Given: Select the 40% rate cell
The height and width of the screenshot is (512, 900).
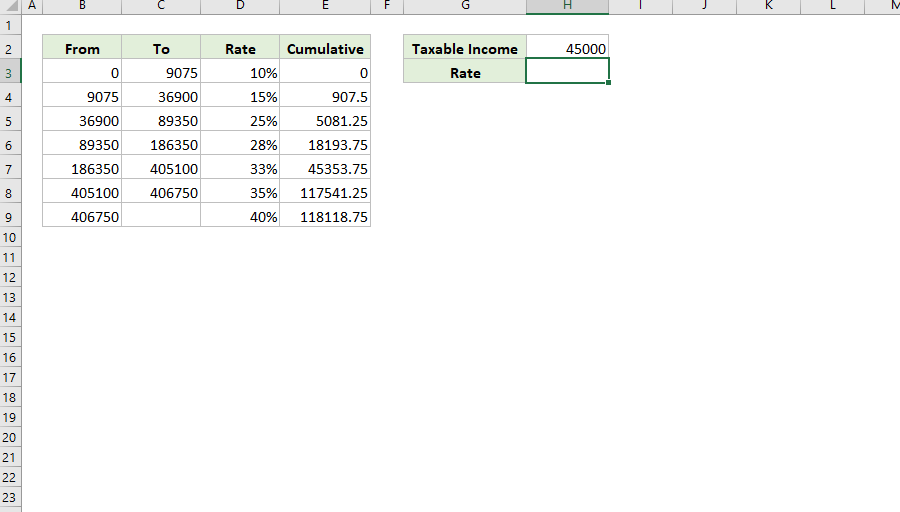Looking at the screenshot, I should (240, 216).
